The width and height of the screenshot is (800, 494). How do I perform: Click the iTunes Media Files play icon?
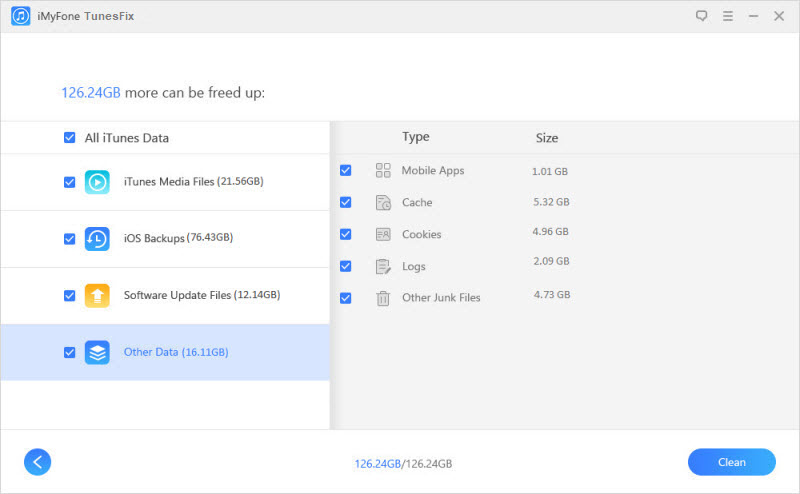tap(97, 182)
